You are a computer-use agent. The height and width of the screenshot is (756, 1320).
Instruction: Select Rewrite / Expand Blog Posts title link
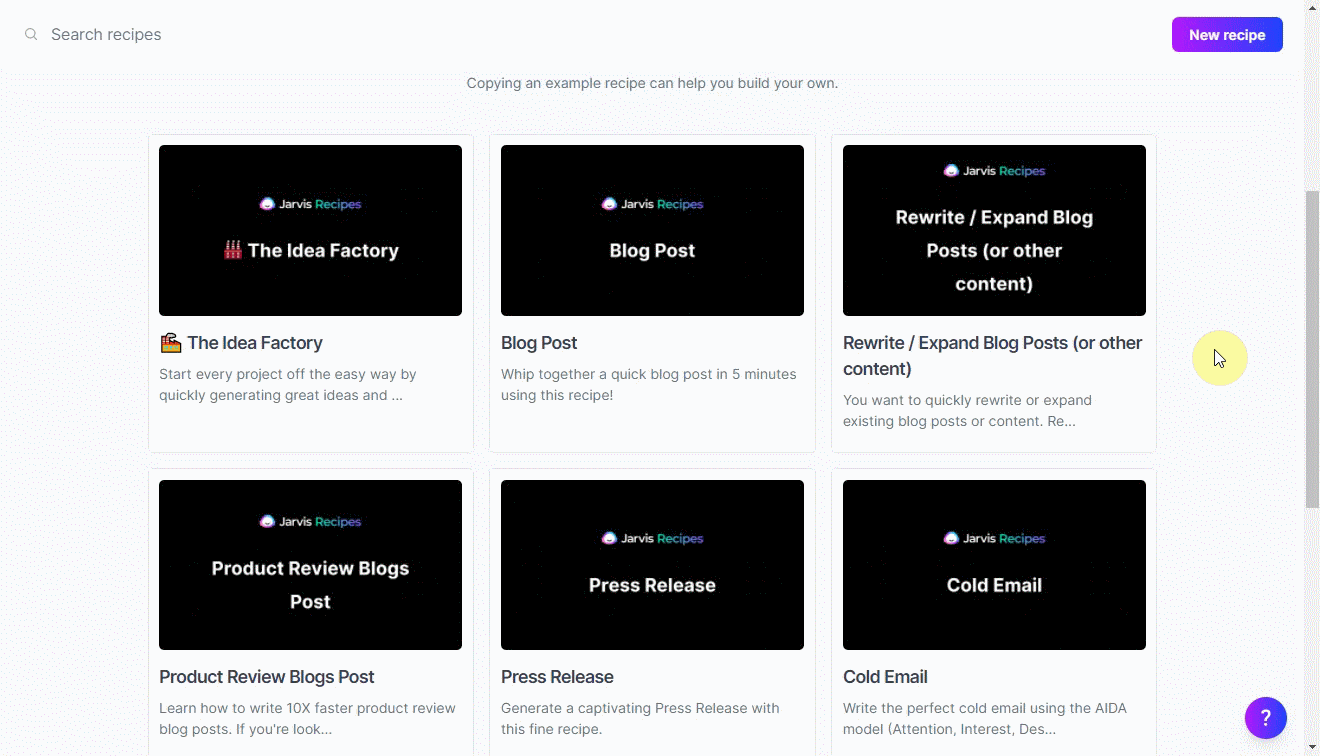[992, 356]
